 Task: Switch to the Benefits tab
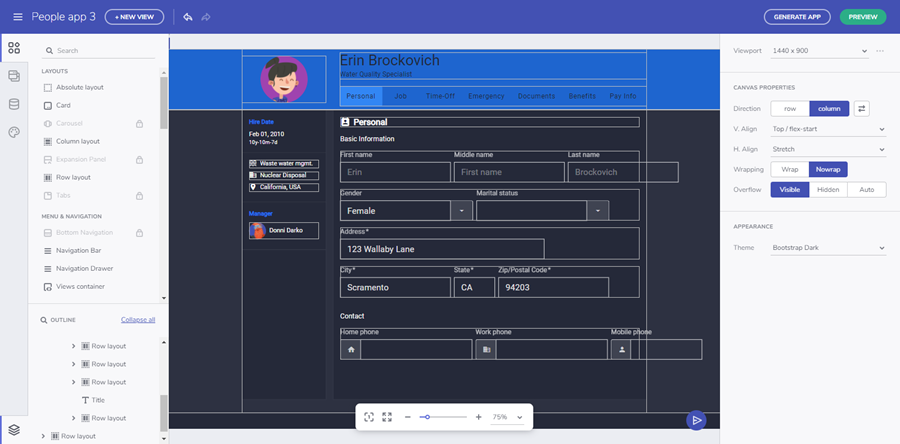click(582, 96)
